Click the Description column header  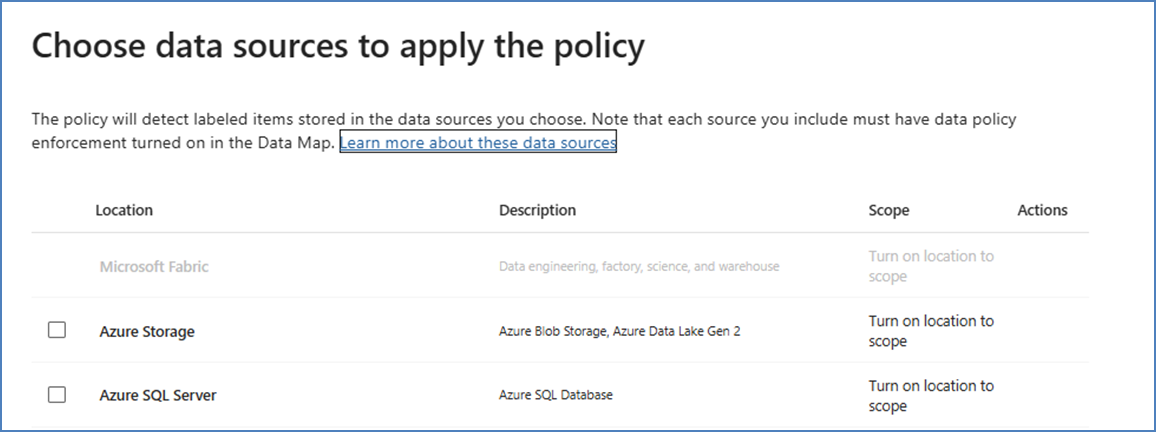(537, 210)
